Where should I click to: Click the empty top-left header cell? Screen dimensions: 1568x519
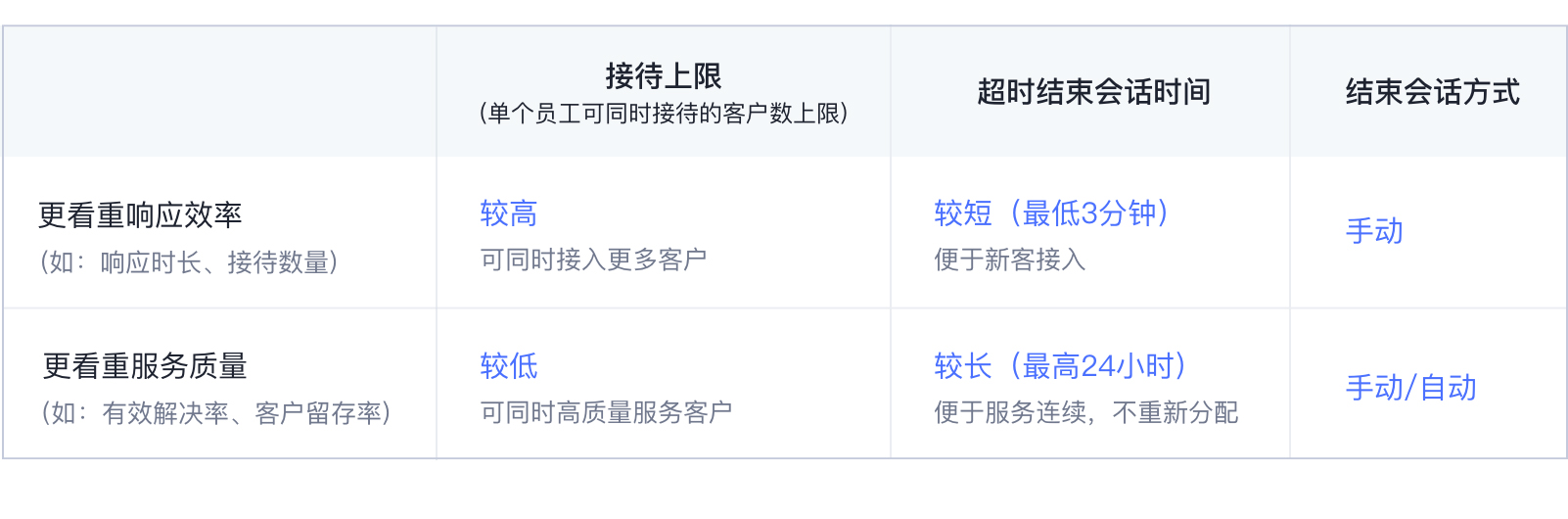(219, 91)
